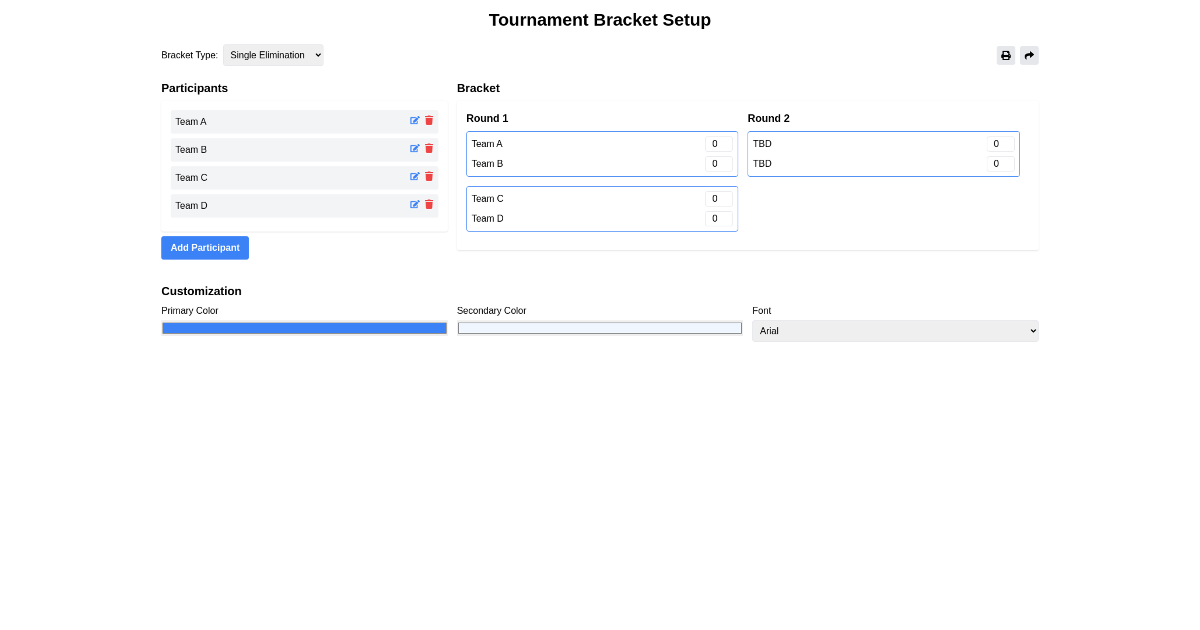1200x630 pixels.
Task: Click the delete icon for Team D
Action: pyautogui.click(x=429, y=204)
